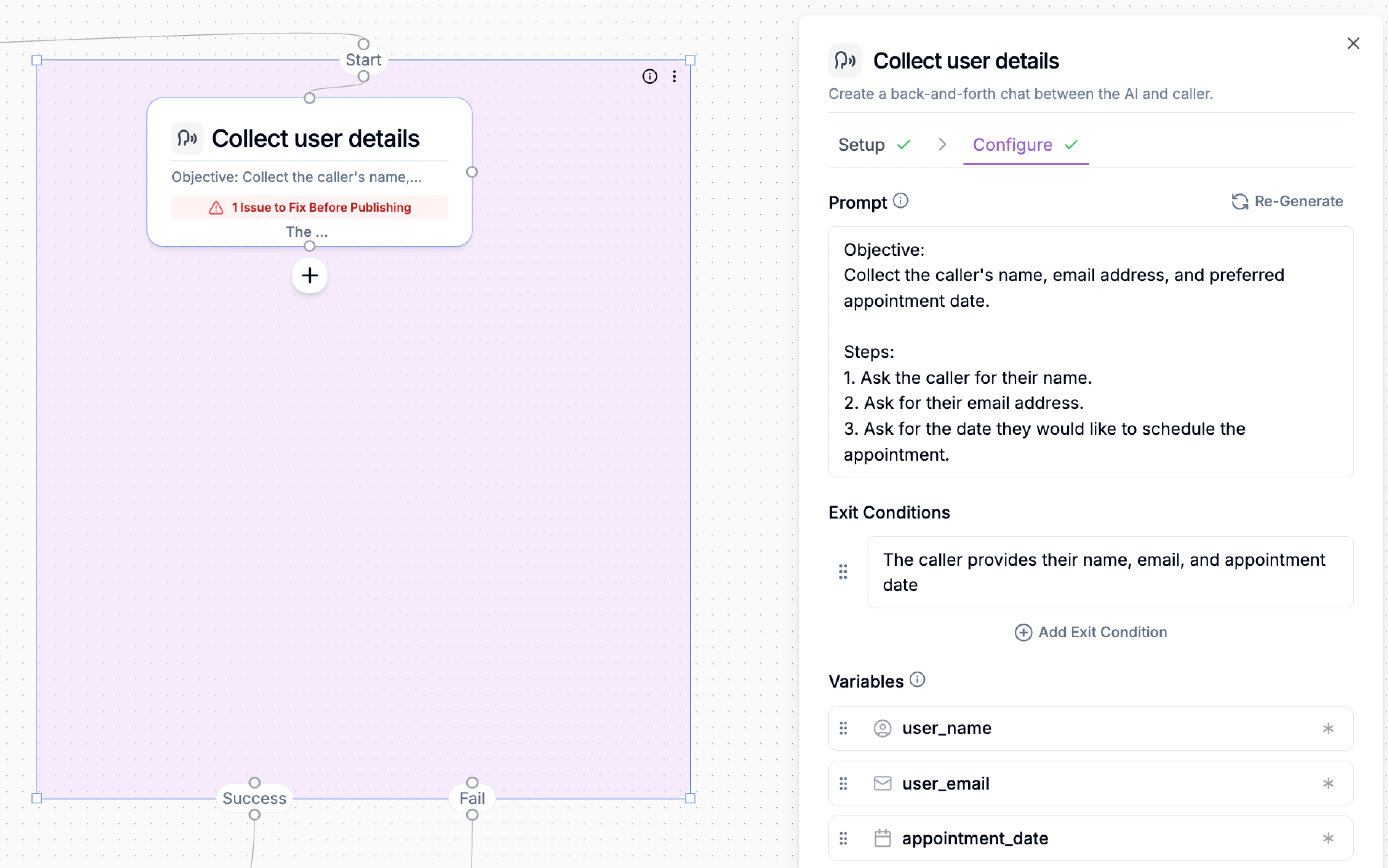Click the plus button below the node
This screenshot has height=868, width=1388.
310,276
